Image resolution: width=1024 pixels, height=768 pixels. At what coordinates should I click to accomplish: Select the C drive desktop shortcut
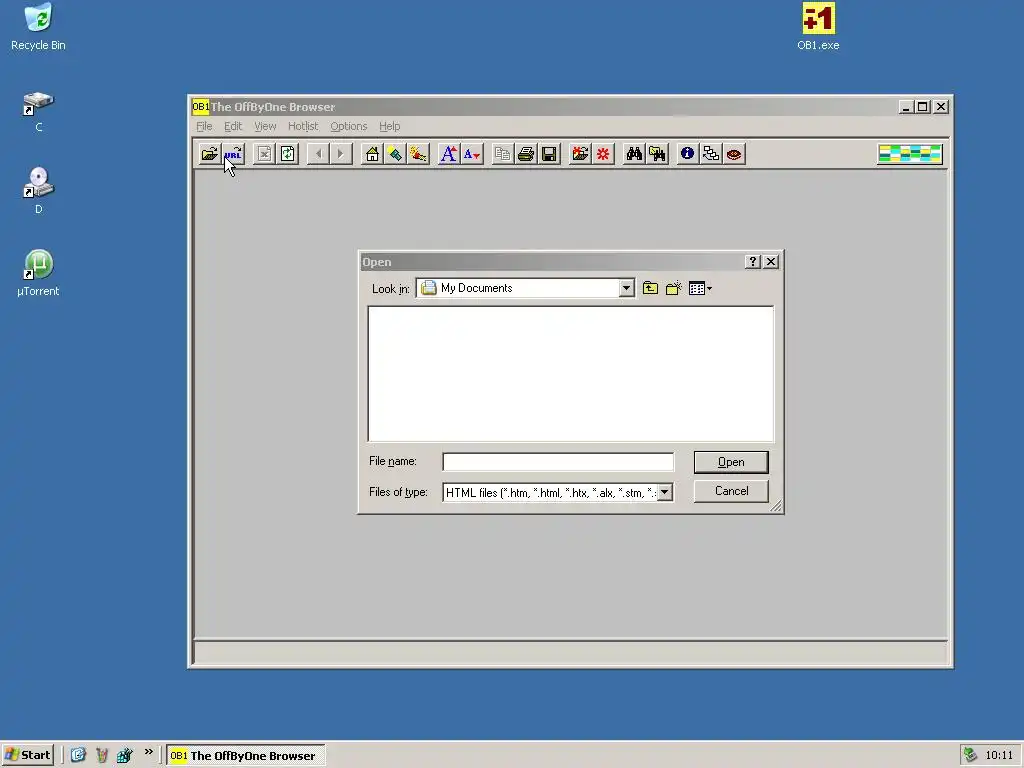point(39,112)
